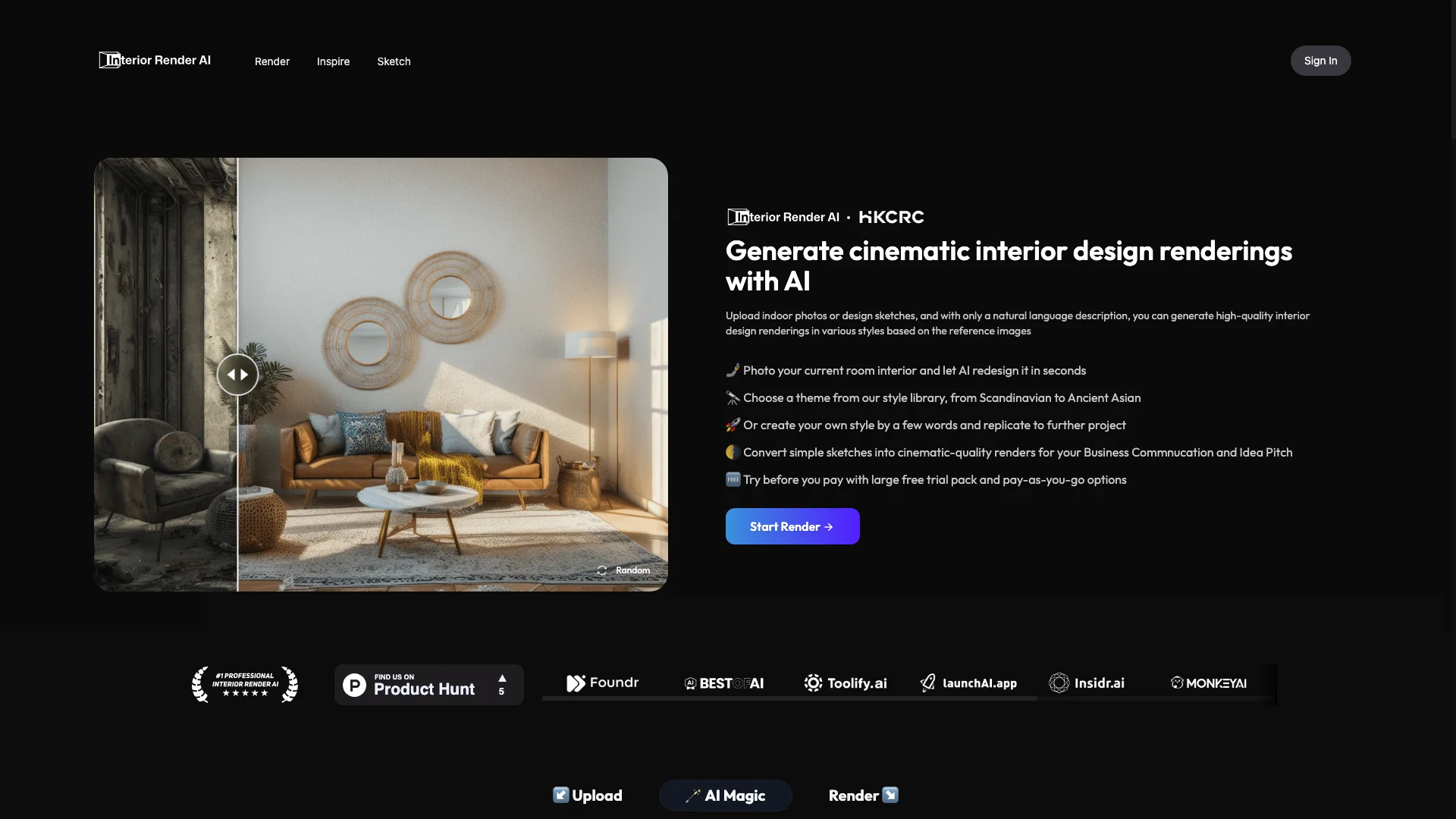
Task: Click the HKCRC partner link
Action: coord(891,217)
